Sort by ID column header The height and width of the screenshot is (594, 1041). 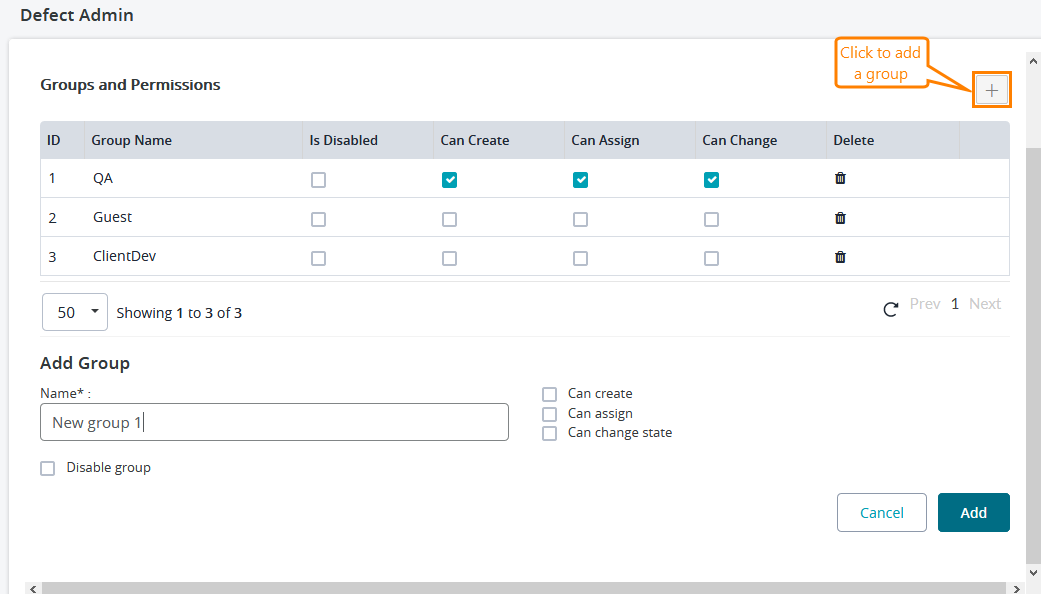pos(54,140)
